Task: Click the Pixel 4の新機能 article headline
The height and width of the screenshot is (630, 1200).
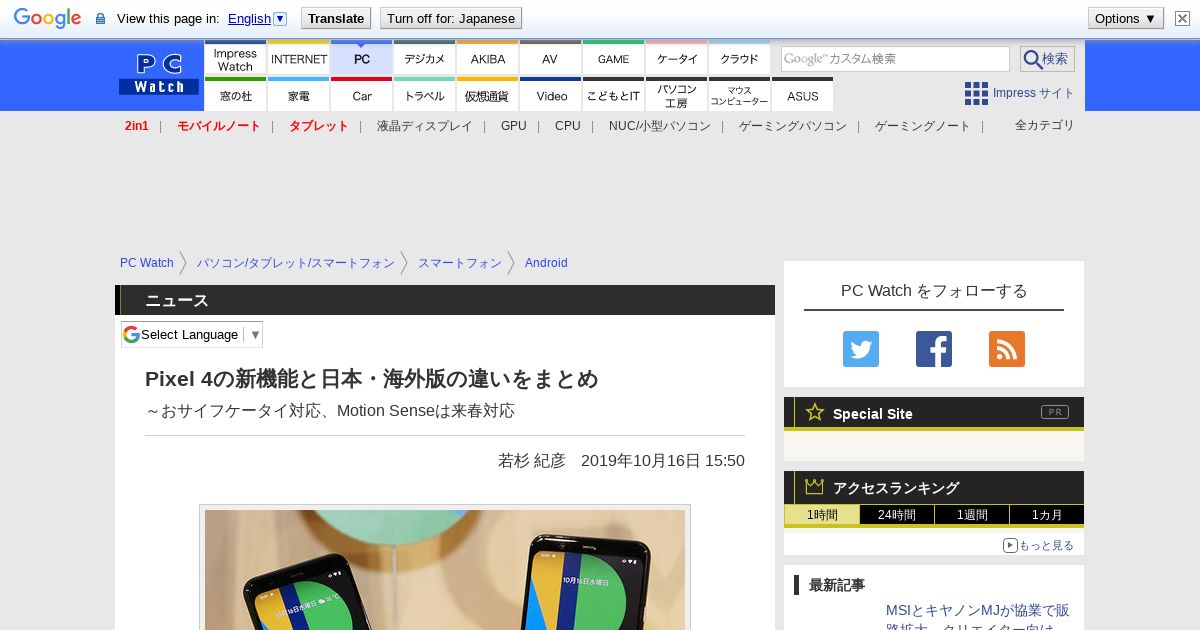Action: (371, 379)
